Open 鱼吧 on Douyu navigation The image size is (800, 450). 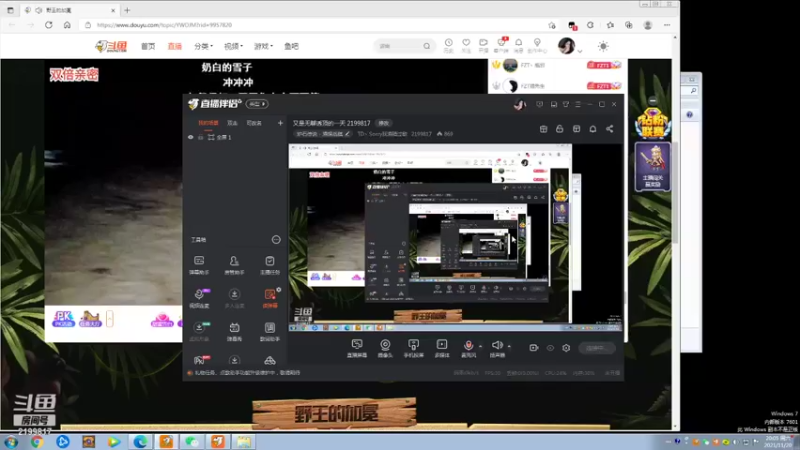(291, 46)
